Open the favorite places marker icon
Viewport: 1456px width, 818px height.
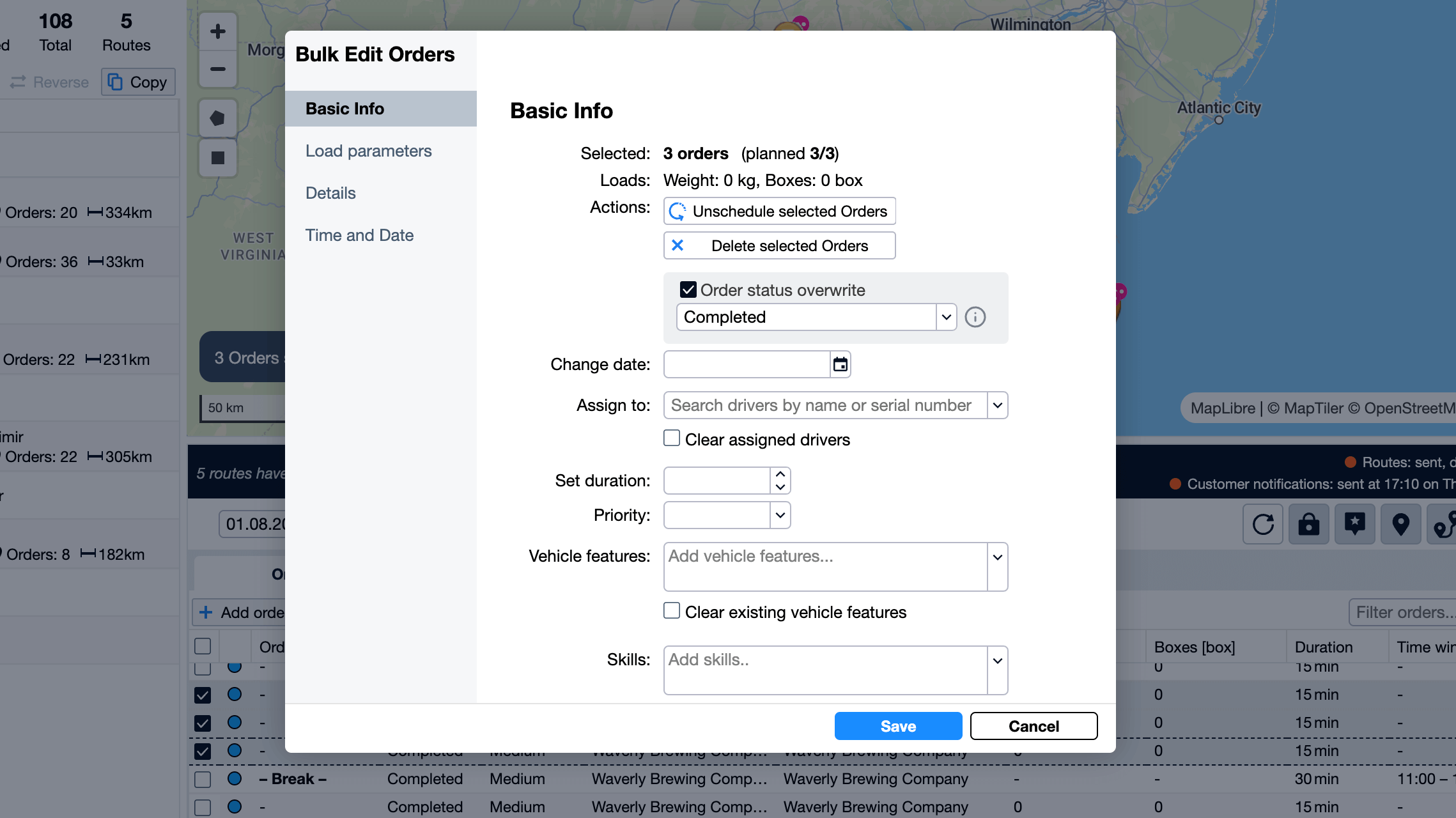click(1354, 524)
